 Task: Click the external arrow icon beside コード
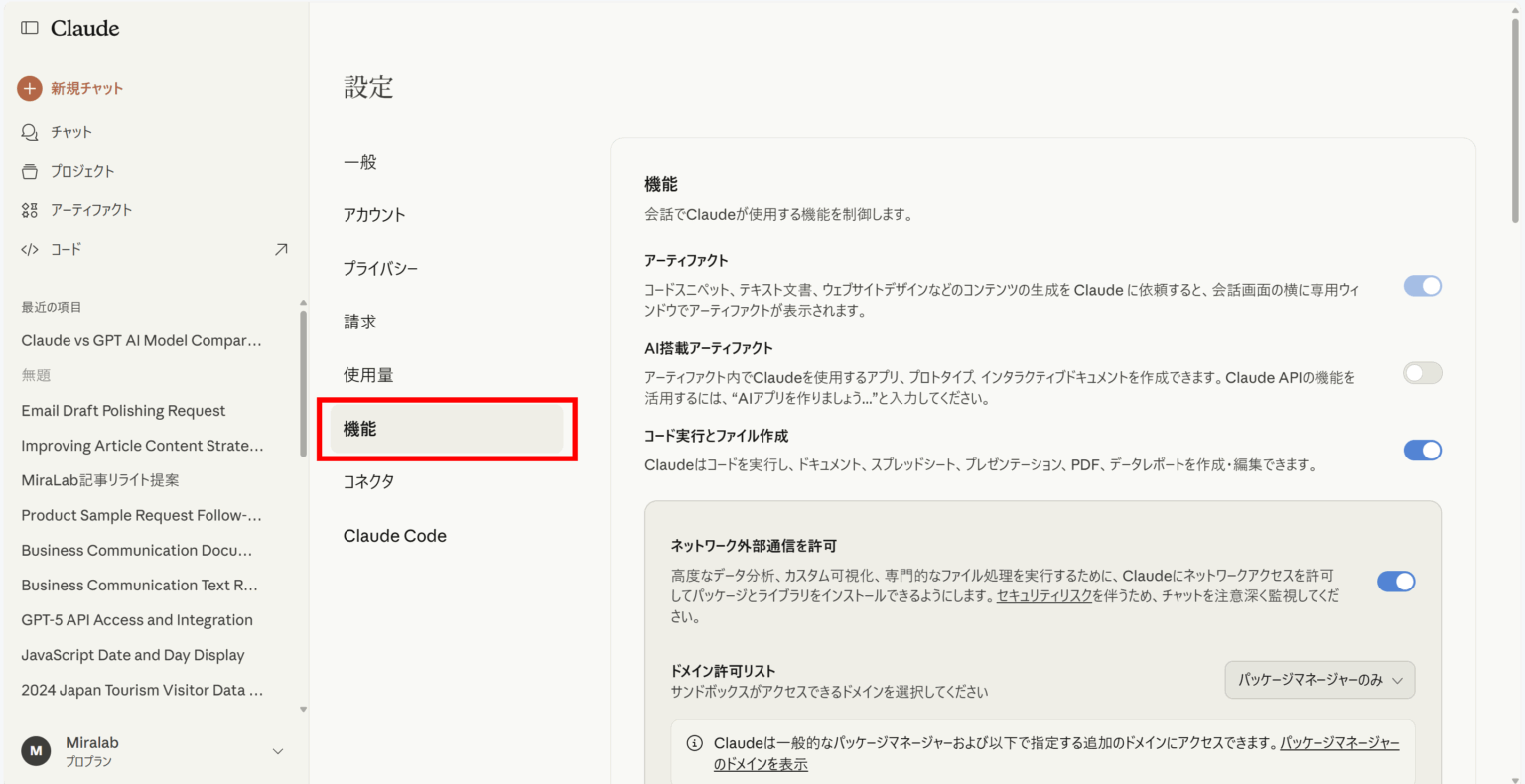click(x=281, y=250)
